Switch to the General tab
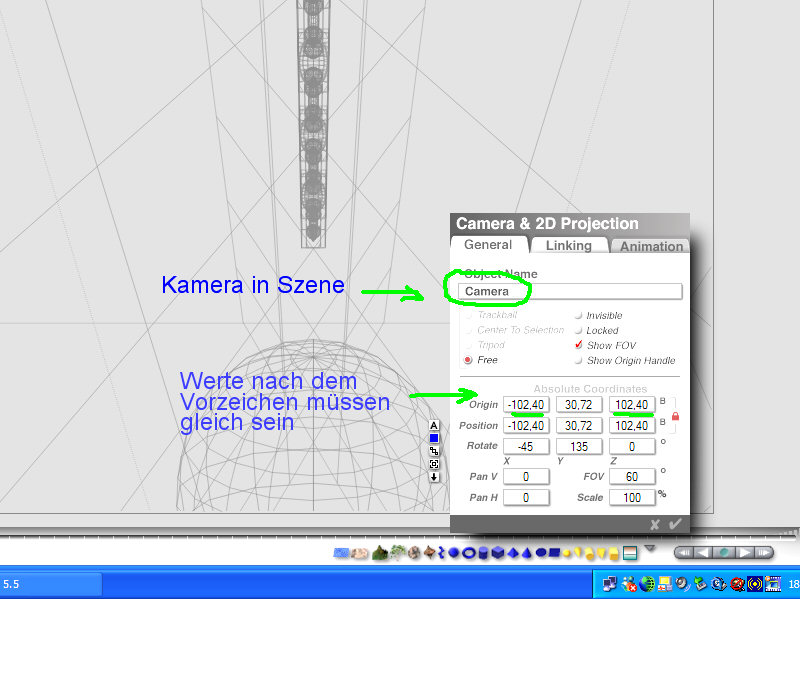Screen dimensions: 800x684 [488, 245]
